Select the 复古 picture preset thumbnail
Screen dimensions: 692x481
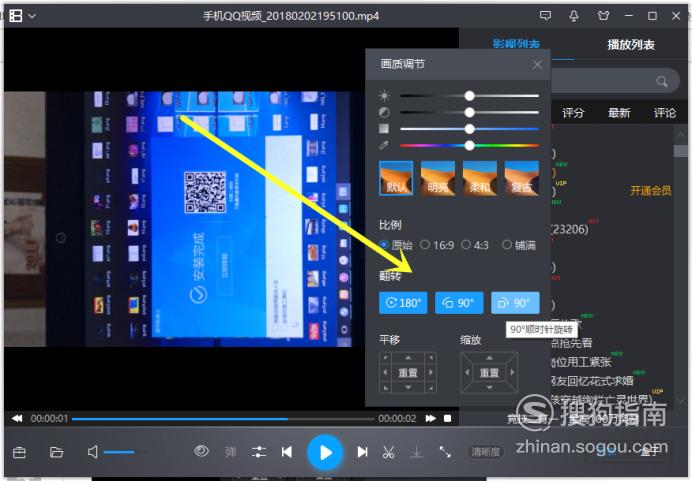pos(522,178)
